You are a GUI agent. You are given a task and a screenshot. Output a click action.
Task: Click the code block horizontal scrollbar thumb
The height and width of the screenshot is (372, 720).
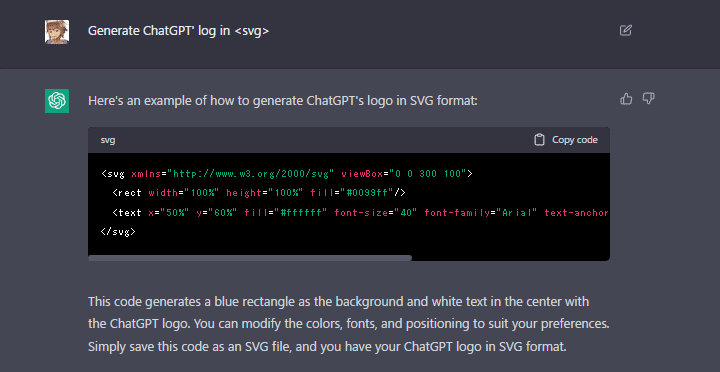click(250, 258)
